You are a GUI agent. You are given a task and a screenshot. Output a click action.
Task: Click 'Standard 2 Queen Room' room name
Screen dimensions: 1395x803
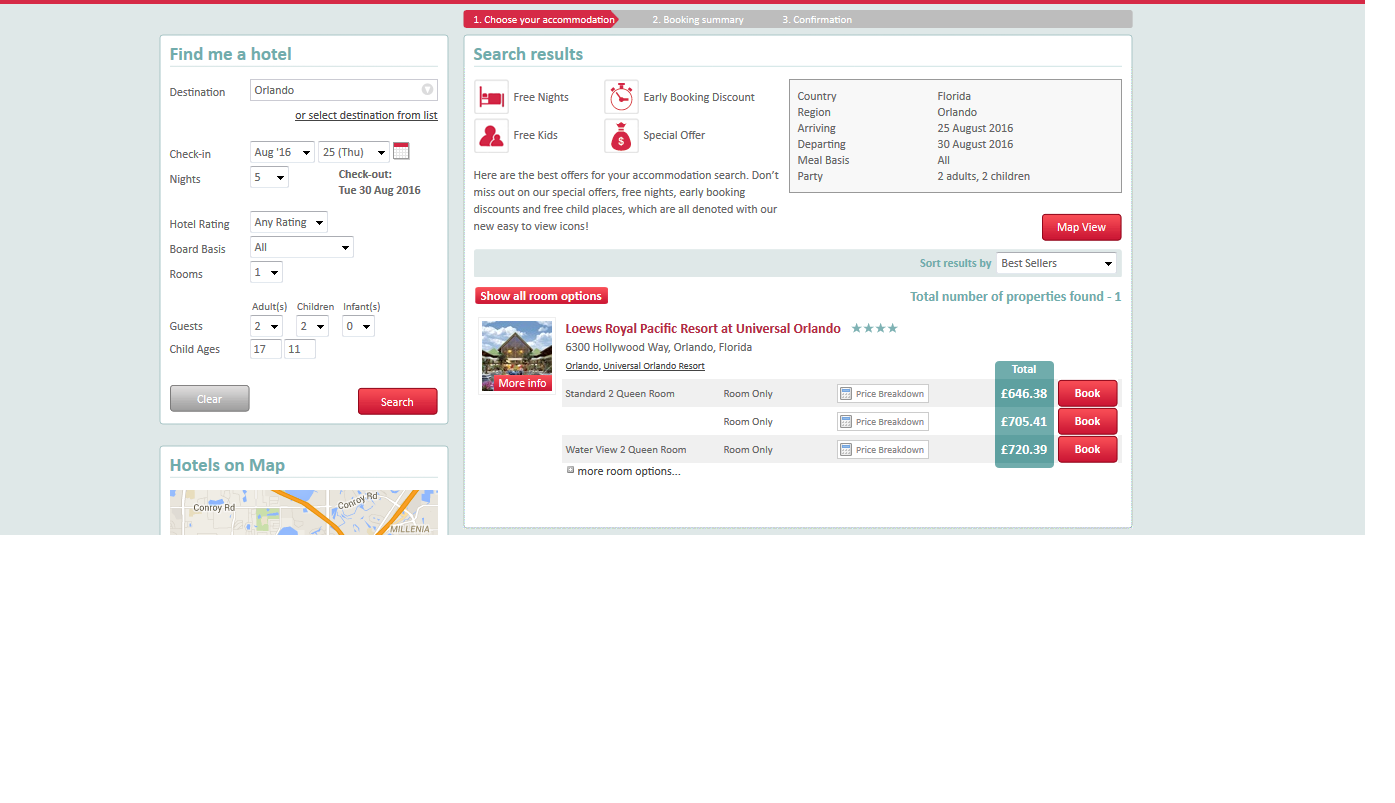click(x=620, y=394)
